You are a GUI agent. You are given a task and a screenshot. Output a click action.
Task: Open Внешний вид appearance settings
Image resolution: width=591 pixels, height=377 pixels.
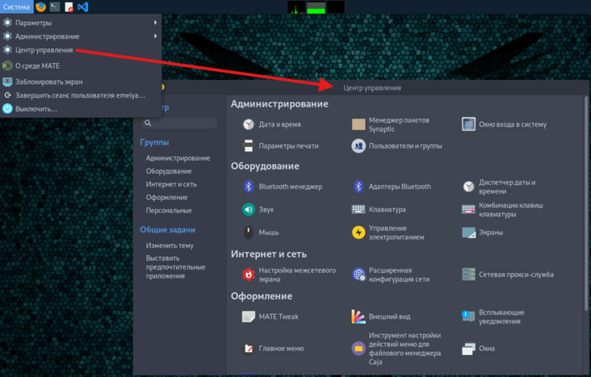[381, 317]
